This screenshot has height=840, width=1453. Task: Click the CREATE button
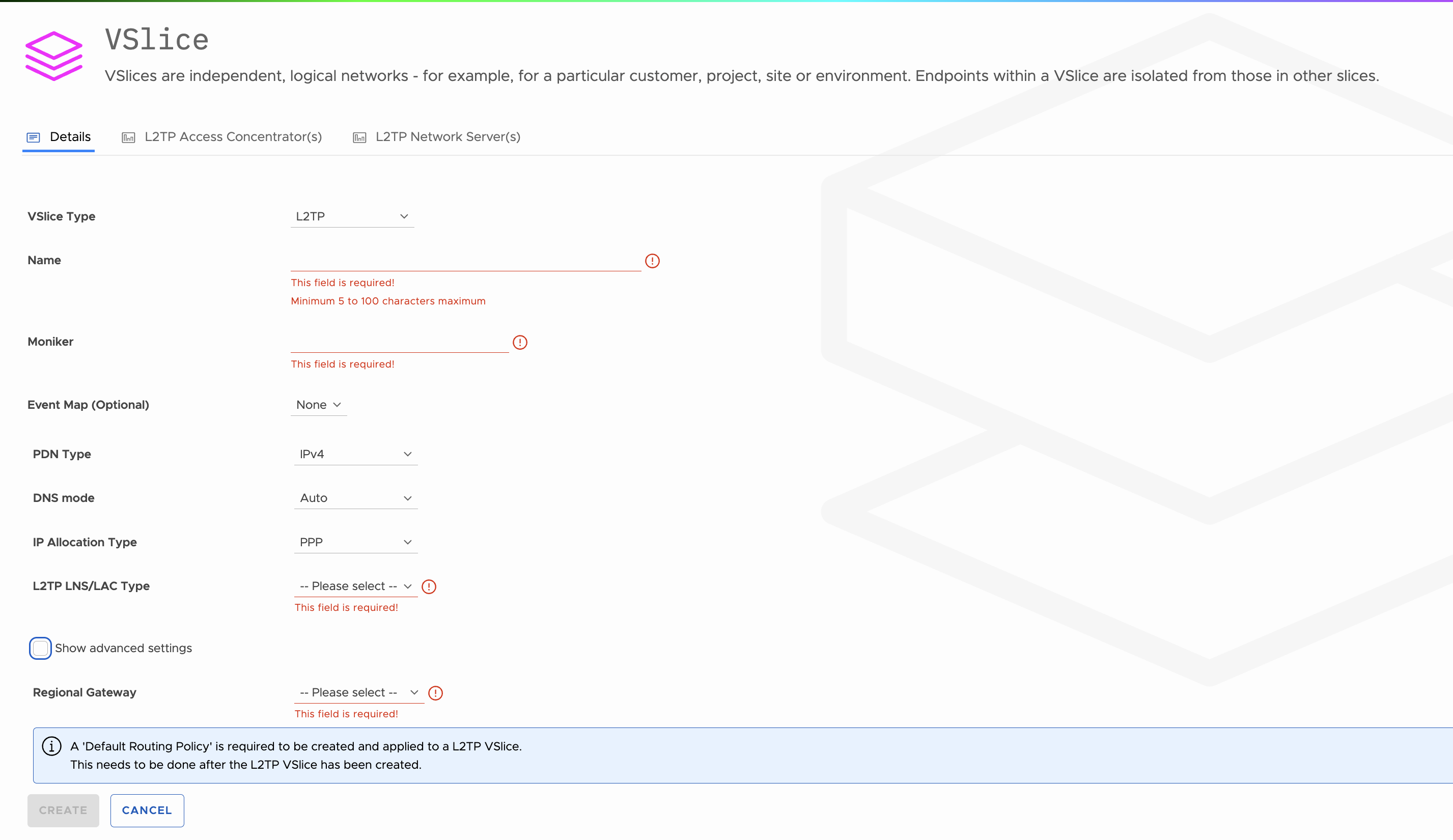64,810
